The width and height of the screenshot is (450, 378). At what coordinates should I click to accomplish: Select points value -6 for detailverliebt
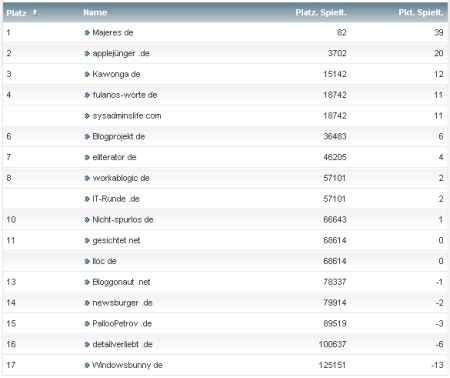(439, 344)
